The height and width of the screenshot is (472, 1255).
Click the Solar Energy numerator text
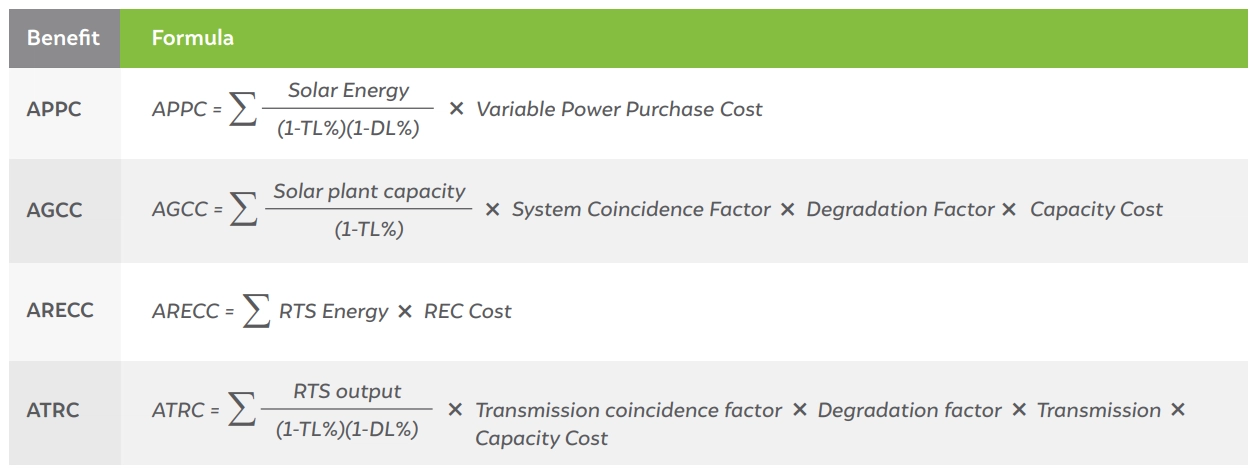click(348, 90)
